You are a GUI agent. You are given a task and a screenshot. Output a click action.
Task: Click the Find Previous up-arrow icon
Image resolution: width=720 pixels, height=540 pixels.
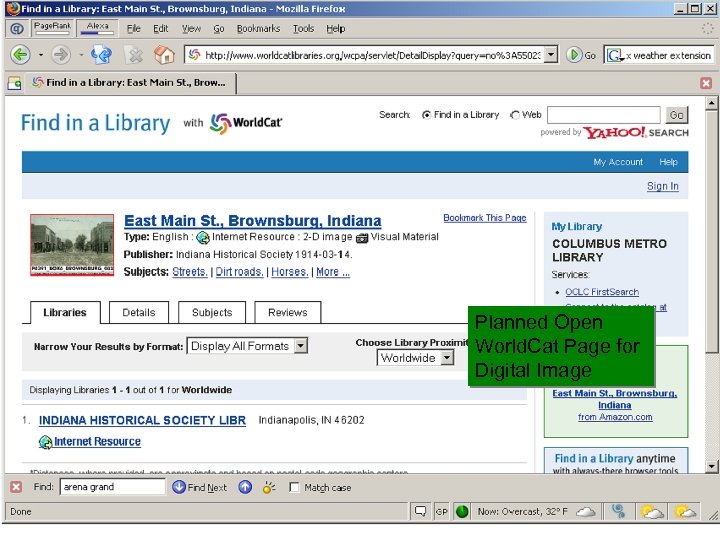[x=245, y=487]
